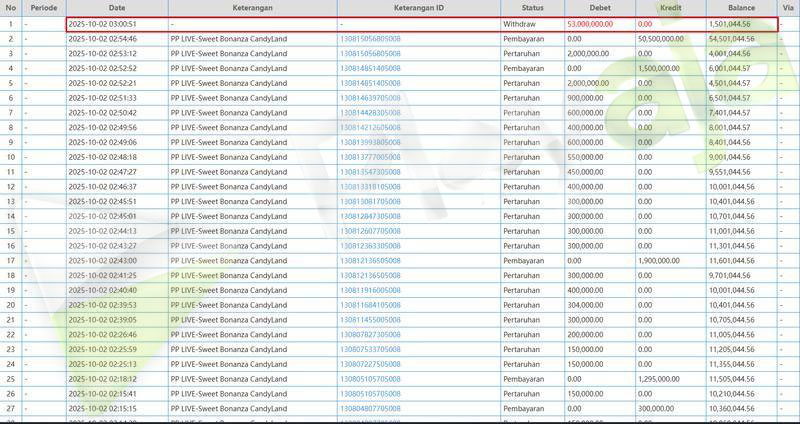Click the Keterangan column header

252,8
